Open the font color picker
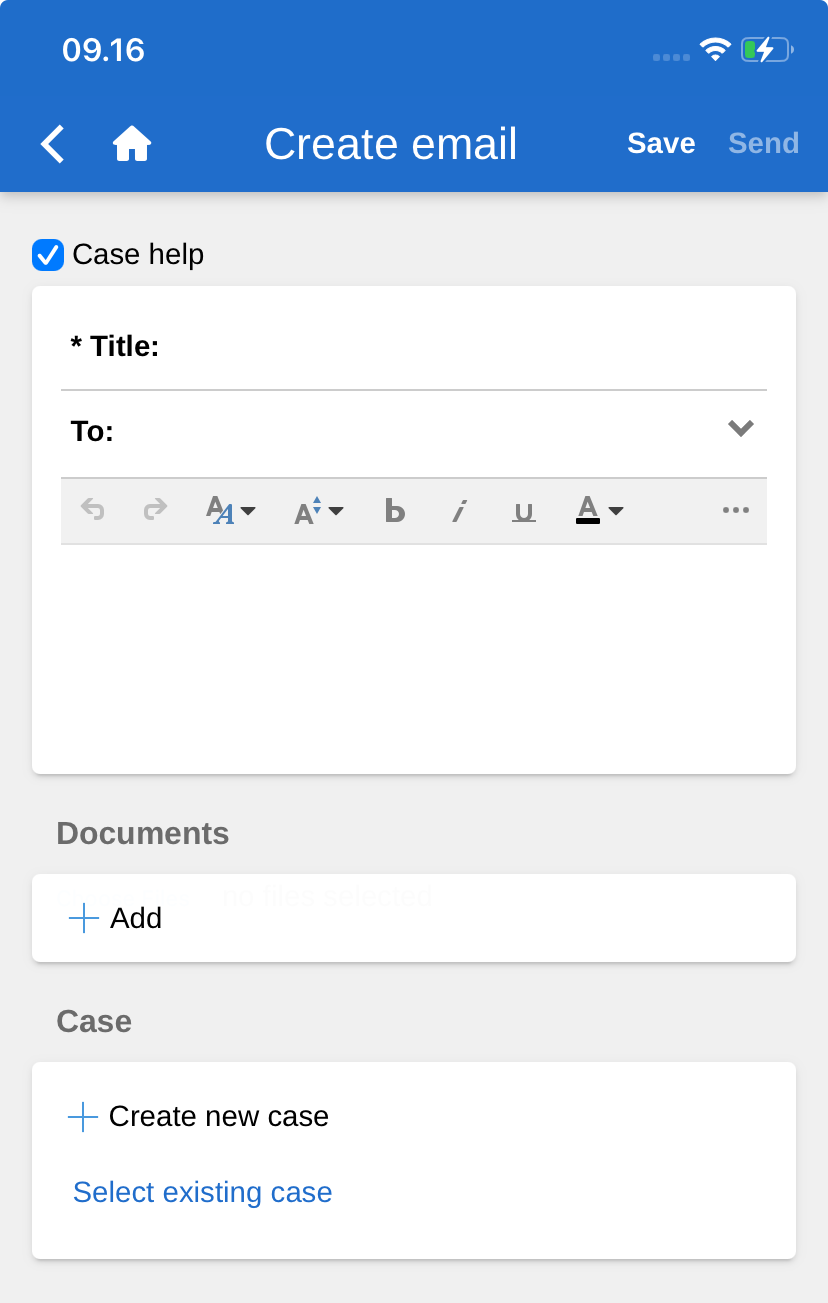 [600, 511]
